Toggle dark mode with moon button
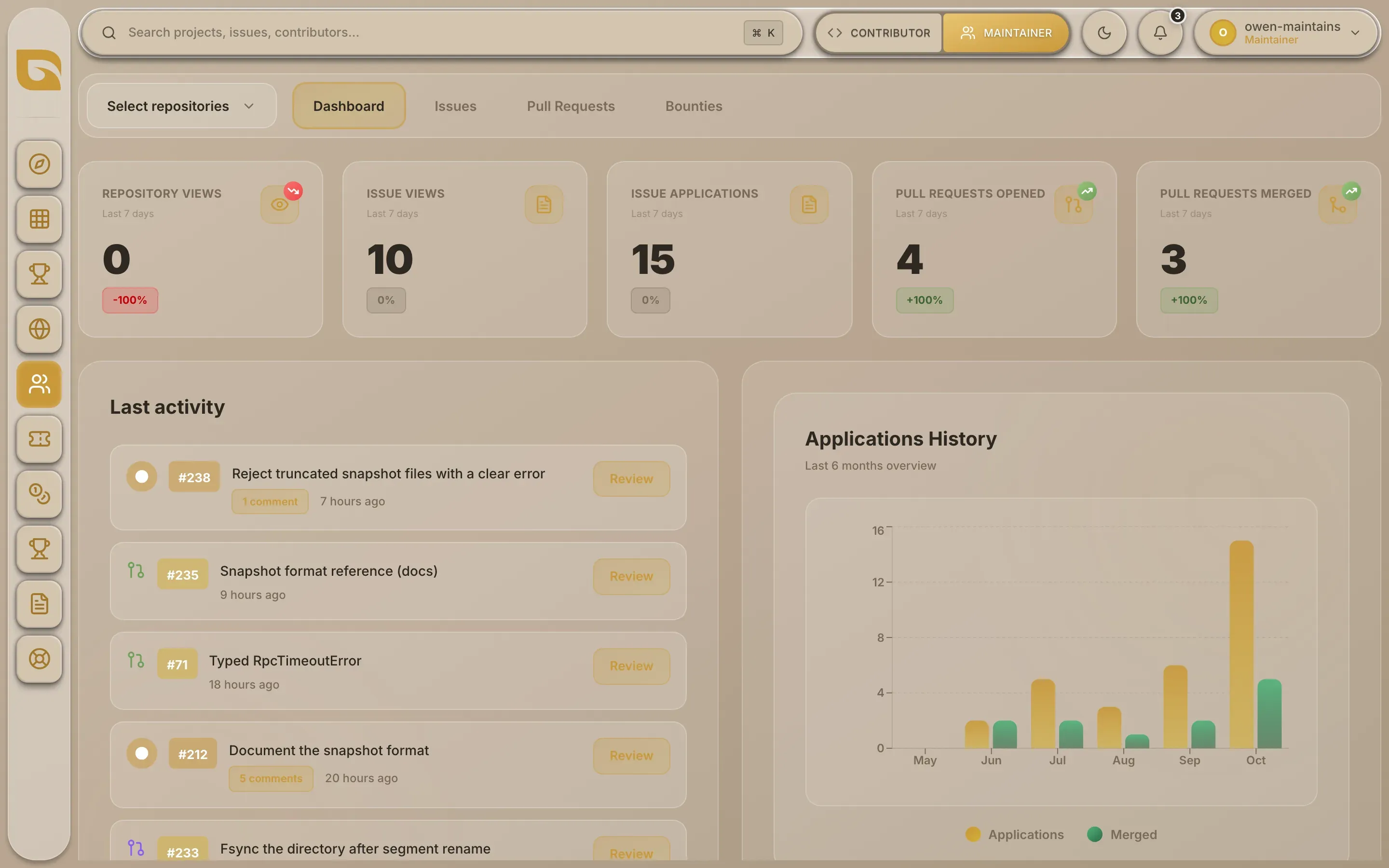This screenshot has width=1389, height=868. 1104,33
